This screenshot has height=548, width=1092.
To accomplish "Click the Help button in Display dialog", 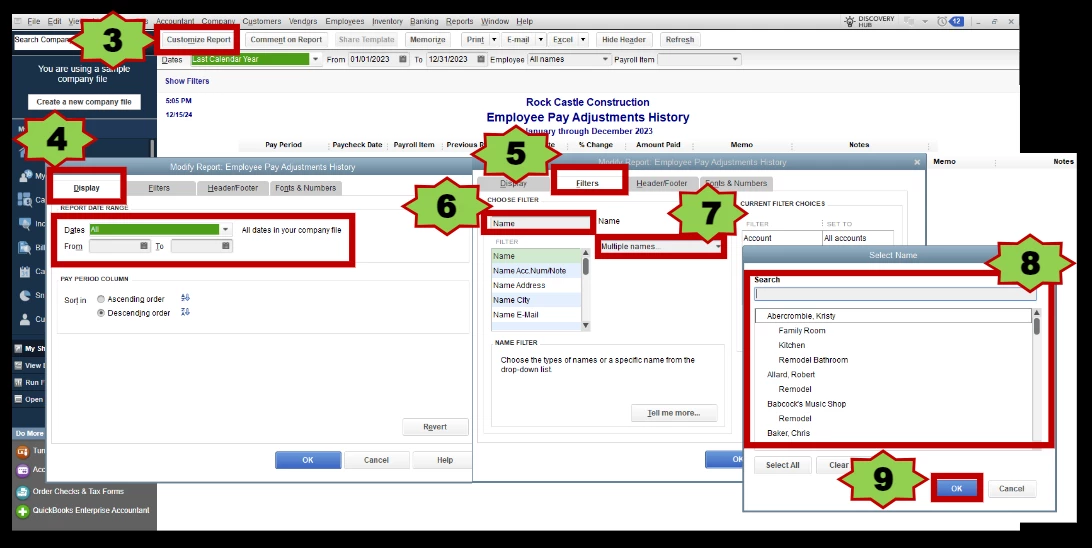I will point(445,460).
